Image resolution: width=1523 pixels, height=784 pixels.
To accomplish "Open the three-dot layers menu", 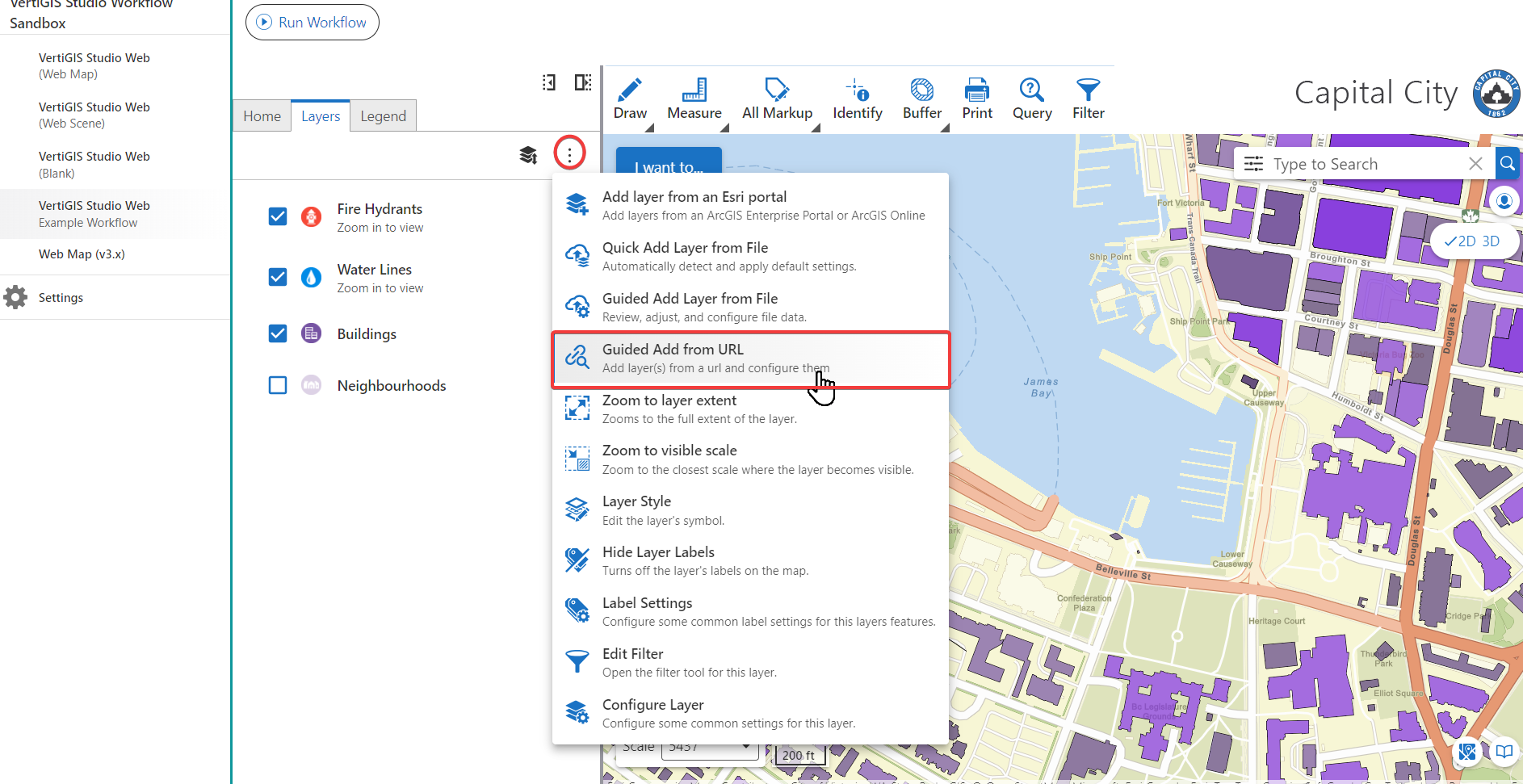I will (x=569, y=153).
